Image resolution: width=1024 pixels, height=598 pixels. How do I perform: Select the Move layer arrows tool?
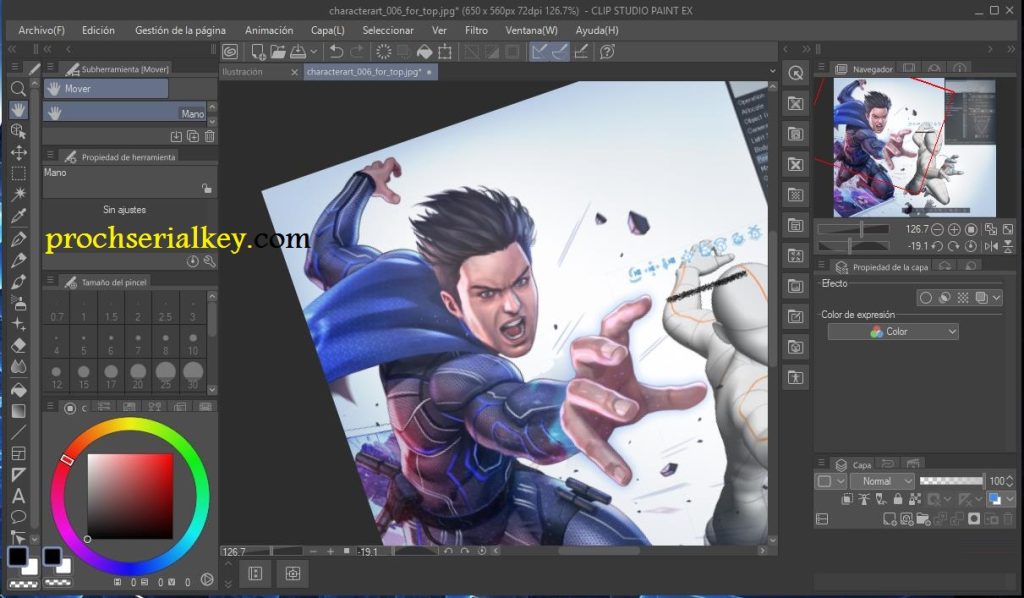tap(18, 153)
